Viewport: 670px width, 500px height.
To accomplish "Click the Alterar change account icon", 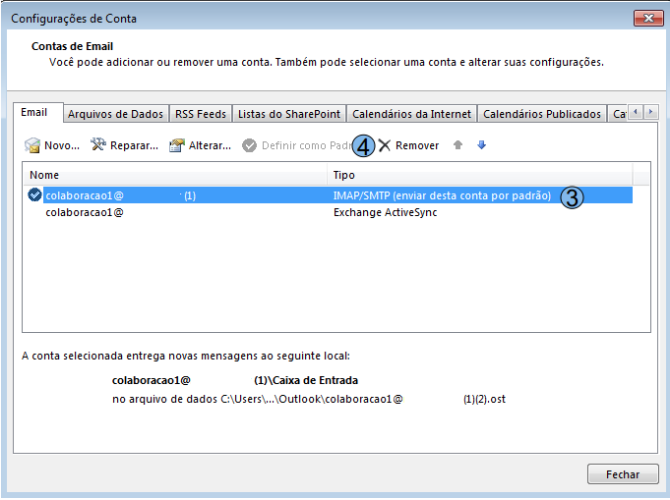I will tap(176, 146).
